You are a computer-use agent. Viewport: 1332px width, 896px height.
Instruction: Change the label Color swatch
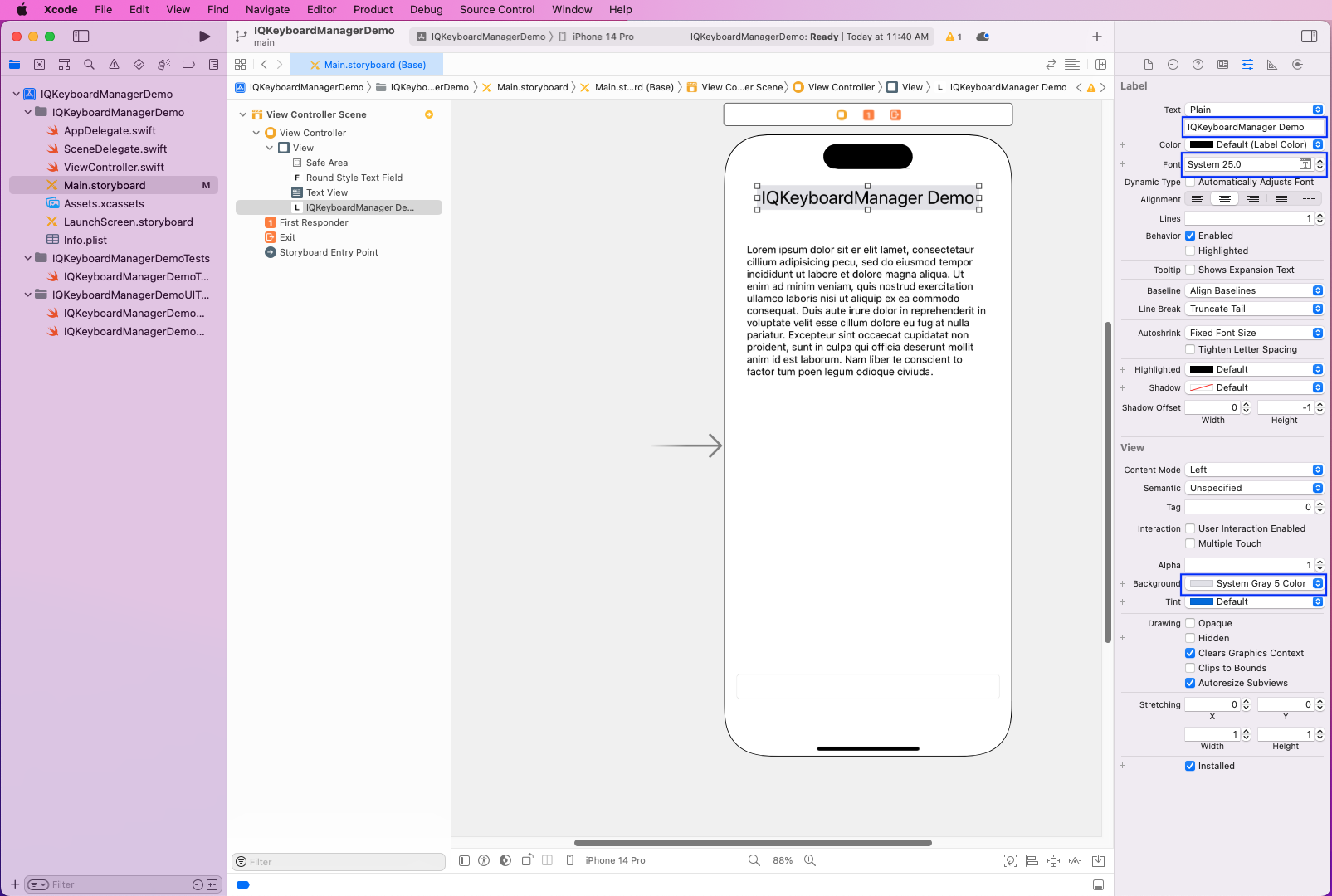pos(1202,144)
